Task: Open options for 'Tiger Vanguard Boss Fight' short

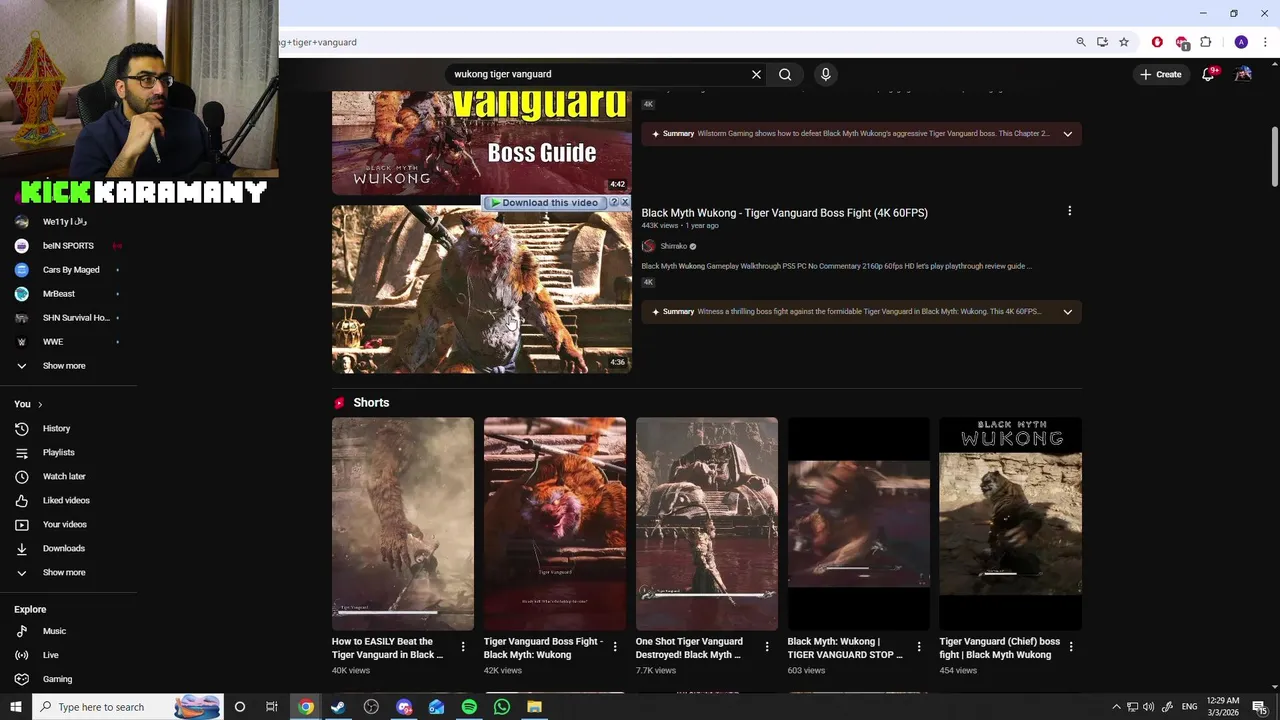Action: point(615,647)
